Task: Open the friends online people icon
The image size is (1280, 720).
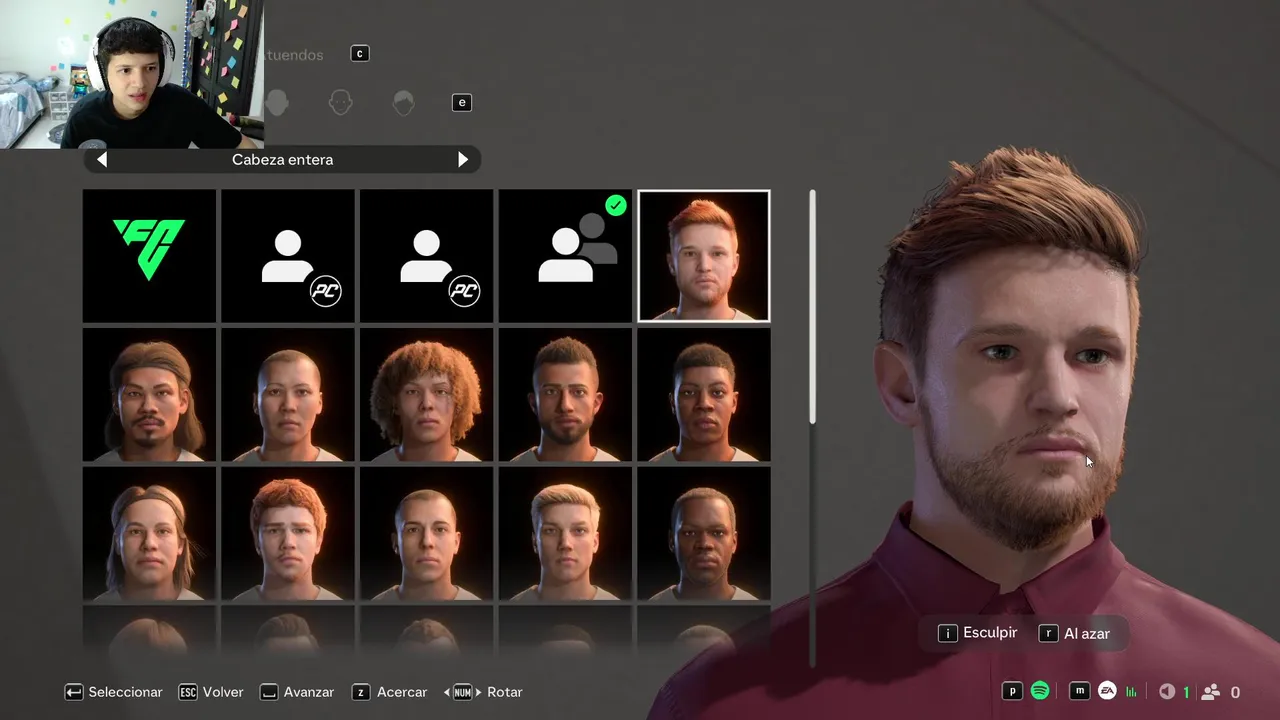Action: tap(1211, 691)
